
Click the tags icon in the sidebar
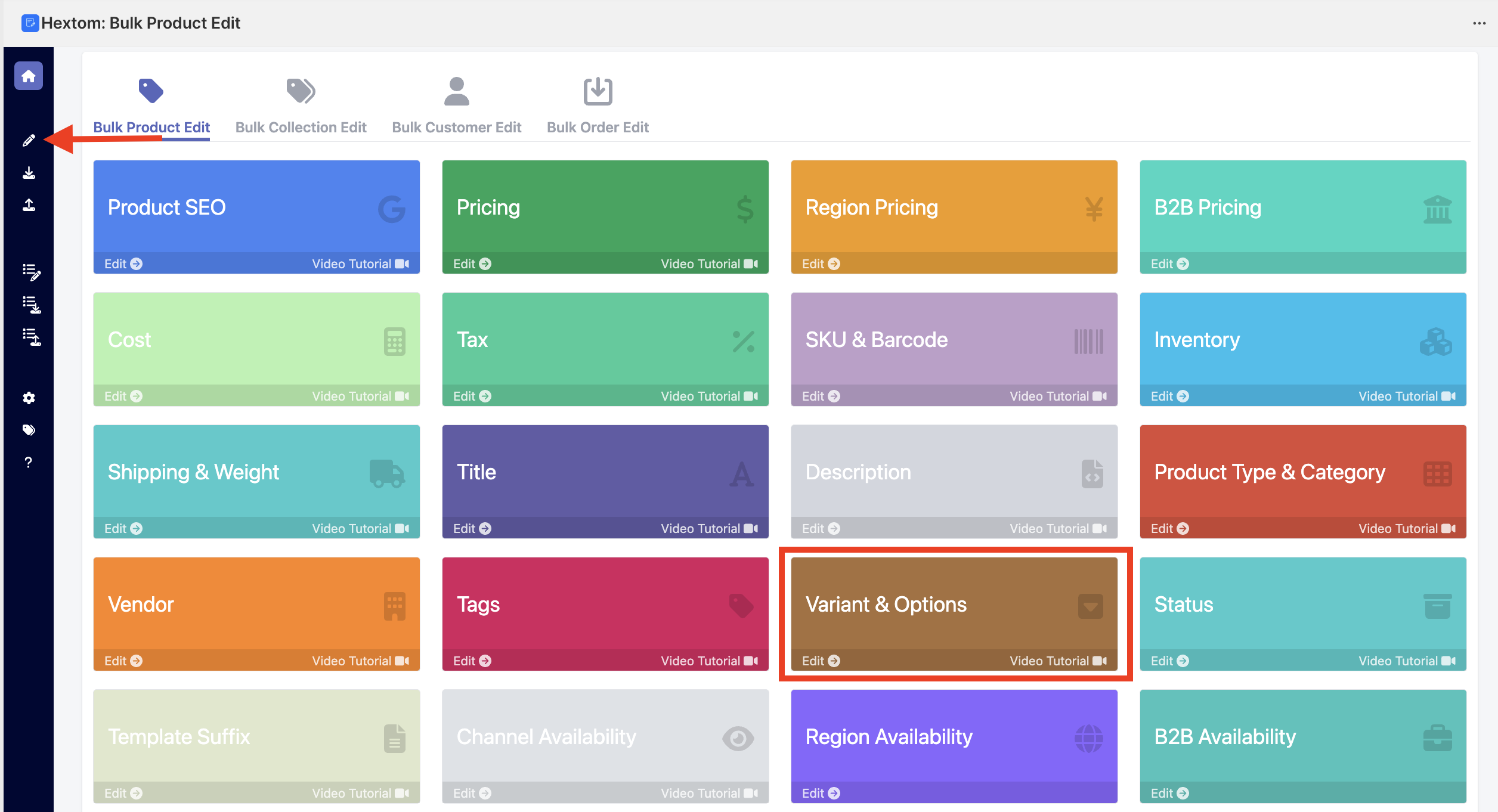click(29, 430)
